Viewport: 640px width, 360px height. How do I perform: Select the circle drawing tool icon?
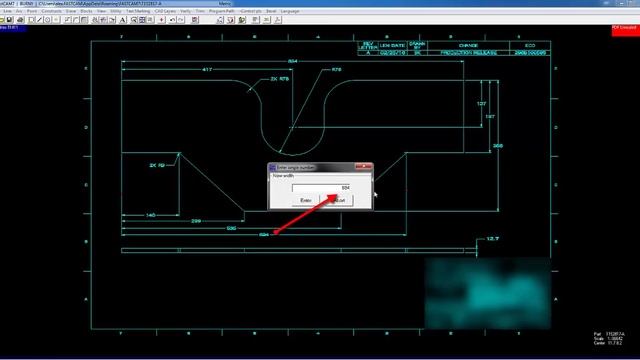click(x=48, y=20)
